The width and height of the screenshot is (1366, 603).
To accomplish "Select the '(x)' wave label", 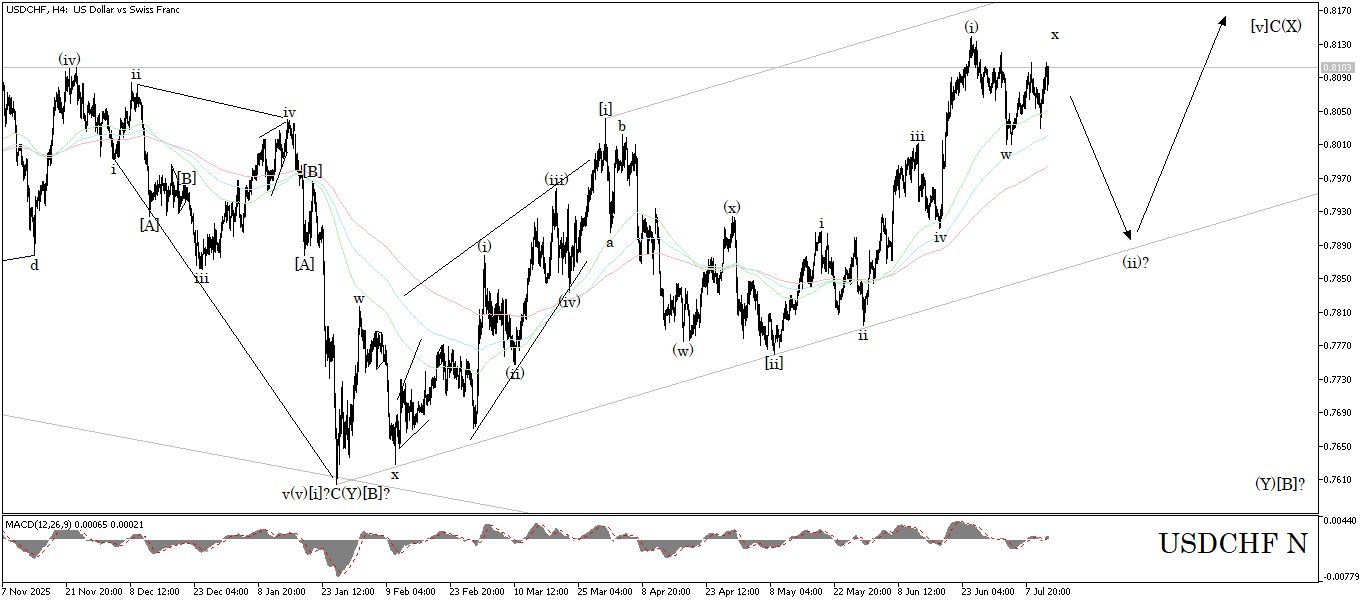I will pos(732,207).
